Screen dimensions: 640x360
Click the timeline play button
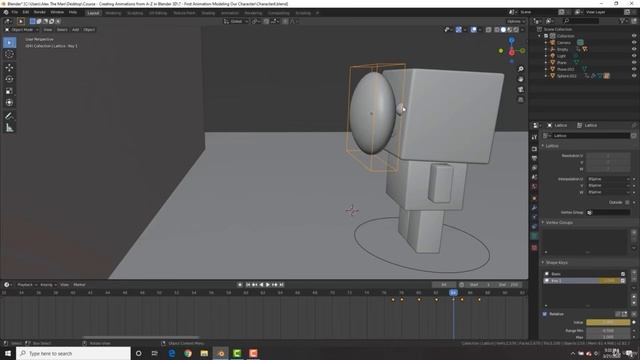tap(268, 285)
